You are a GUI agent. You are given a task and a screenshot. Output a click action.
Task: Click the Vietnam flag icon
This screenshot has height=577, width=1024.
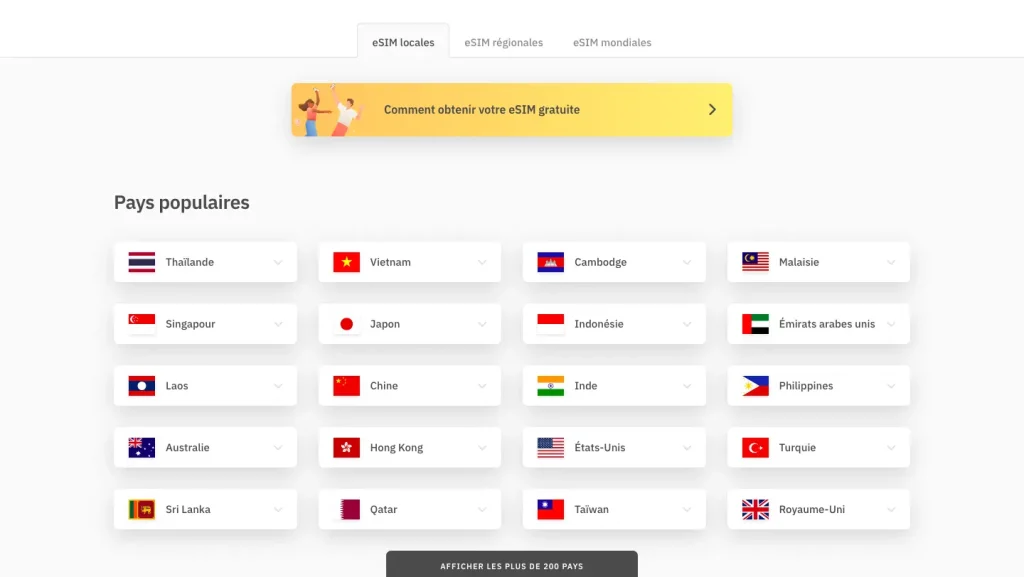tap(346, 262)
